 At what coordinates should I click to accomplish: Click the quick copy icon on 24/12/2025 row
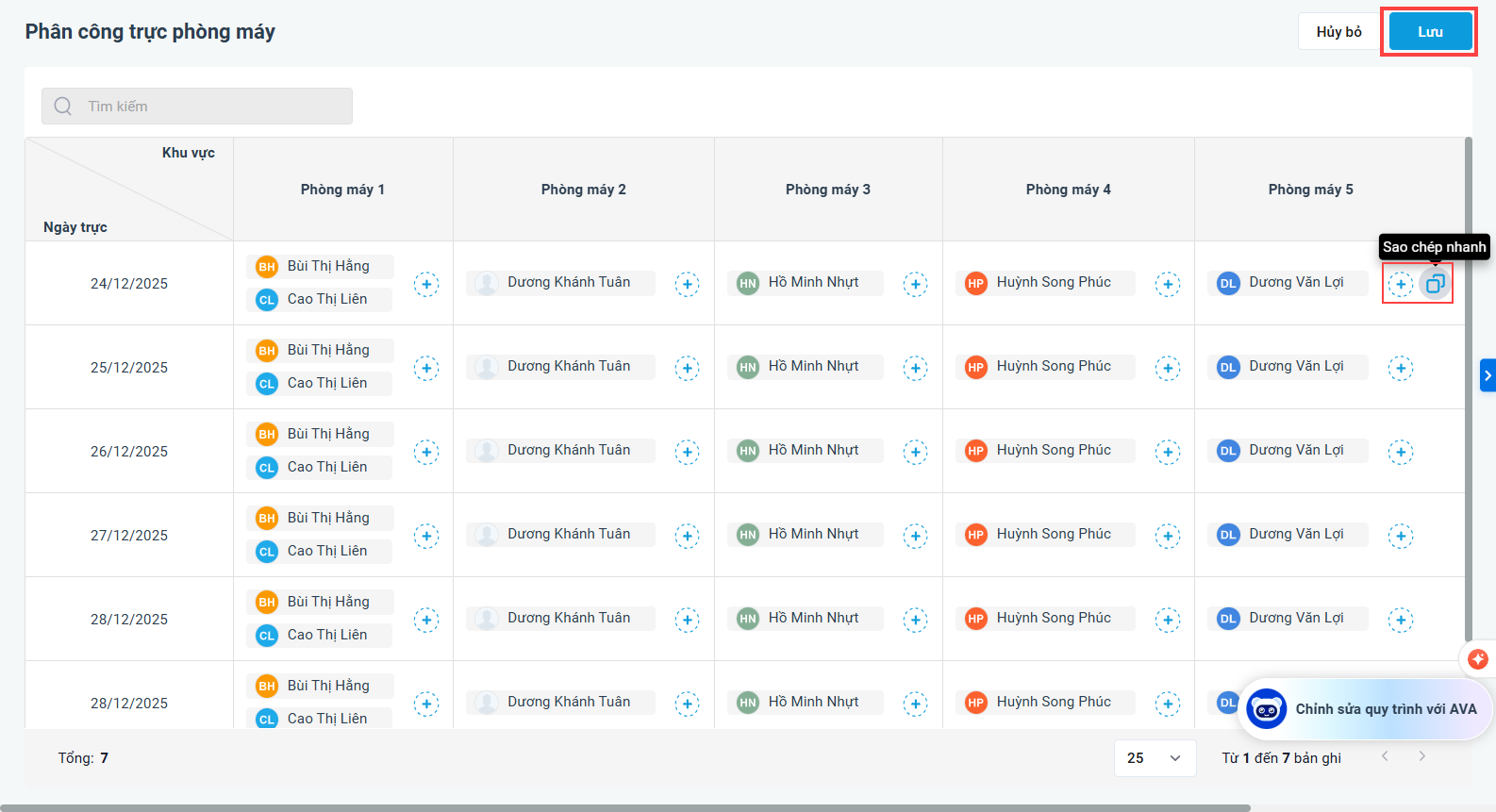tap(1435, 284)
